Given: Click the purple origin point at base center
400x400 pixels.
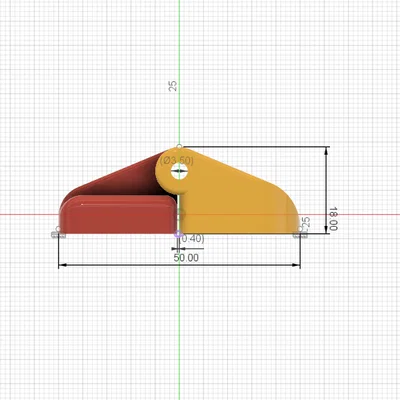Looking at the screenshot, I should (179, 234).
